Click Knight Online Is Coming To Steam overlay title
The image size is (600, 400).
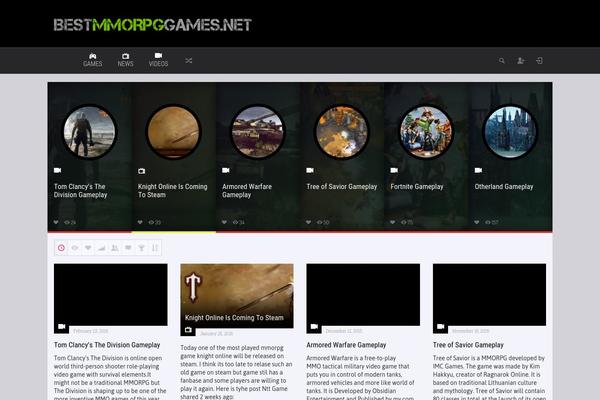coord(234,318)
